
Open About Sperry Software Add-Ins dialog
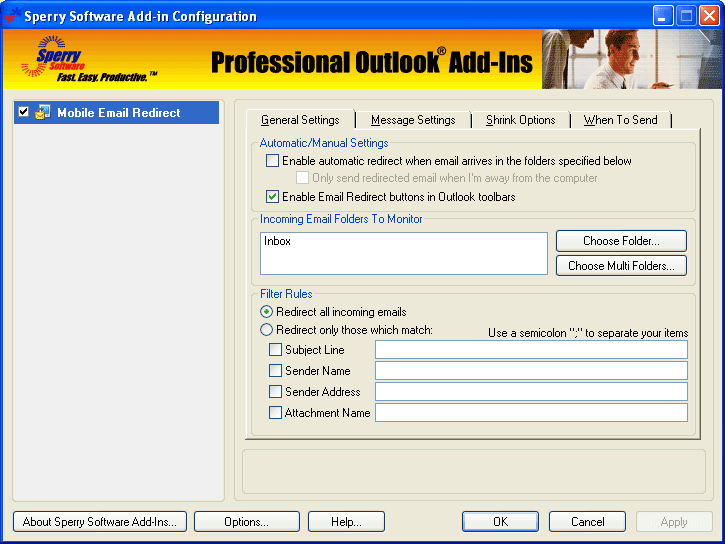(x=100, y=522)
